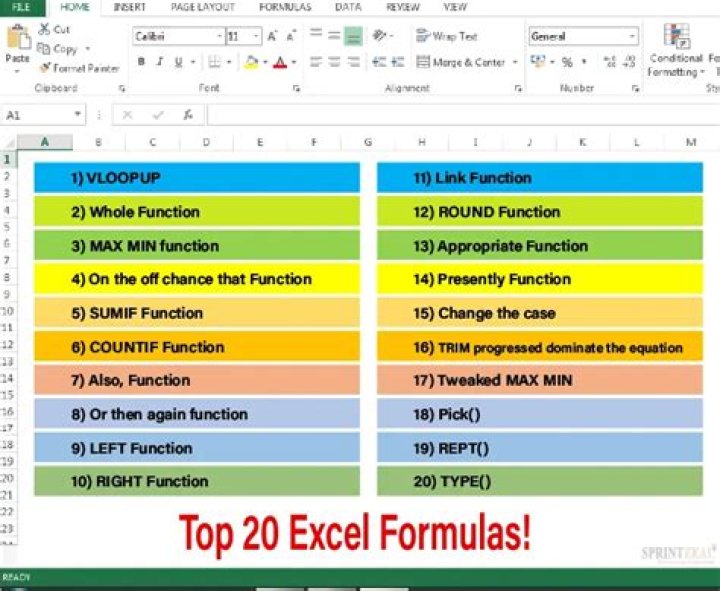
Task: Open the Calibri font name dropdown
Action: [x=218, y=36]
